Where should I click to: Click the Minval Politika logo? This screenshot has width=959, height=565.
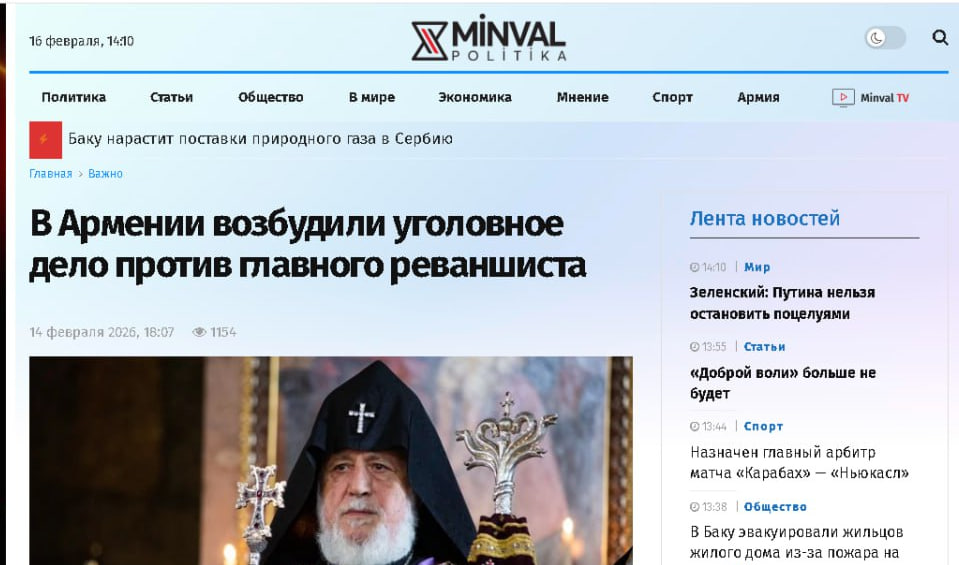click(x=489, y=40)
